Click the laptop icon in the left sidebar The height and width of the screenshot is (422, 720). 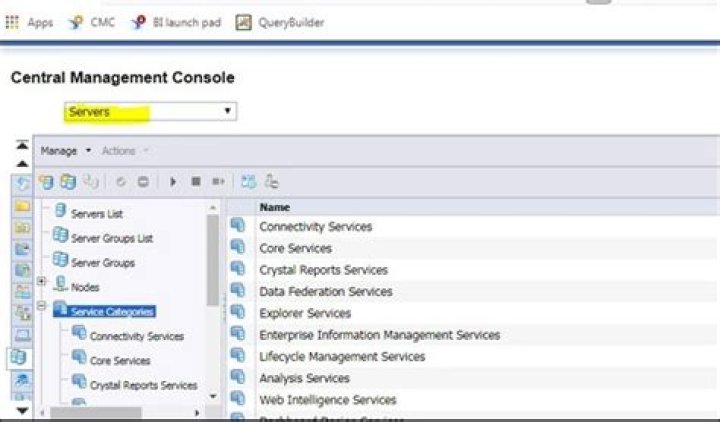tap(22, 335)
